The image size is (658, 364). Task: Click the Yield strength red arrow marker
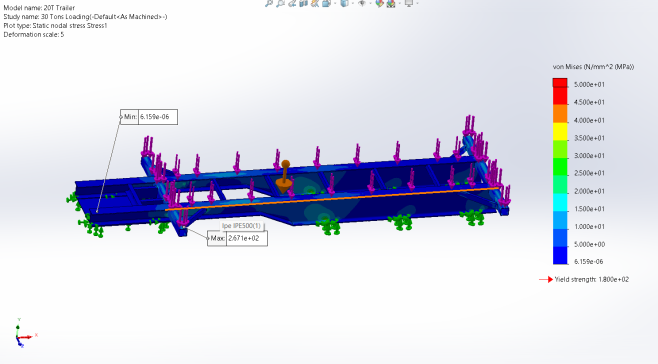[x=546, y=279]
